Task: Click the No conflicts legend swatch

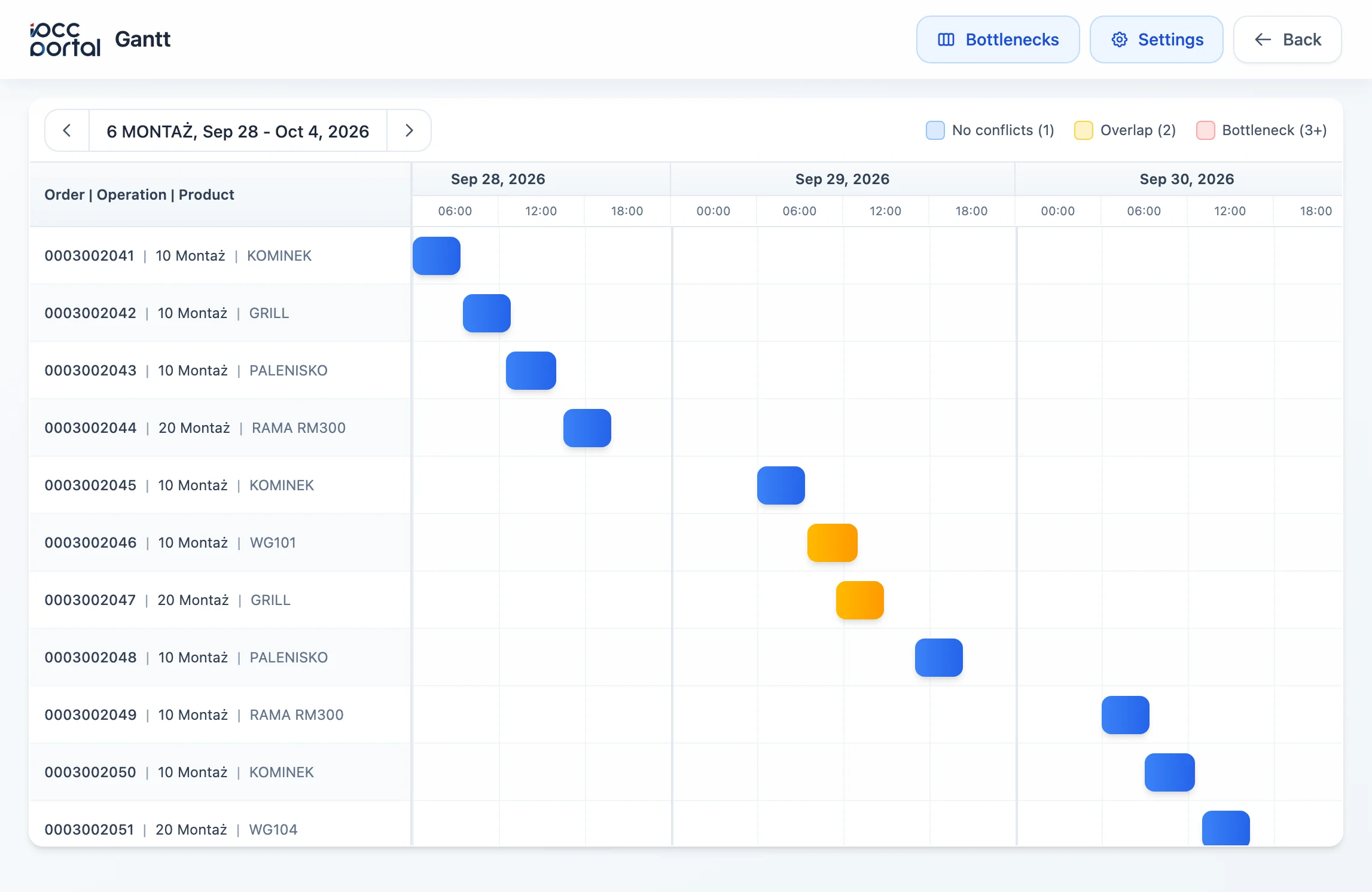Action: (x=935, y=130)
